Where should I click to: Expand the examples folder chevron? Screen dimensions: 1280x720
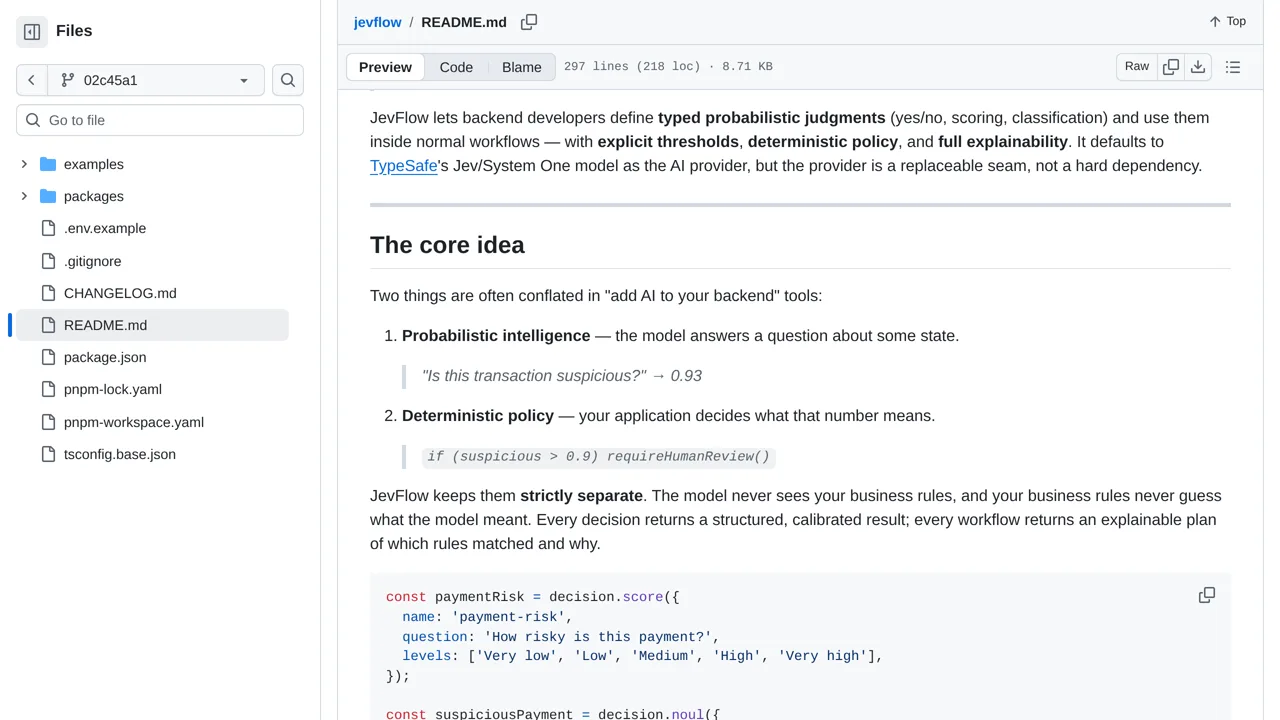[24, 164]
